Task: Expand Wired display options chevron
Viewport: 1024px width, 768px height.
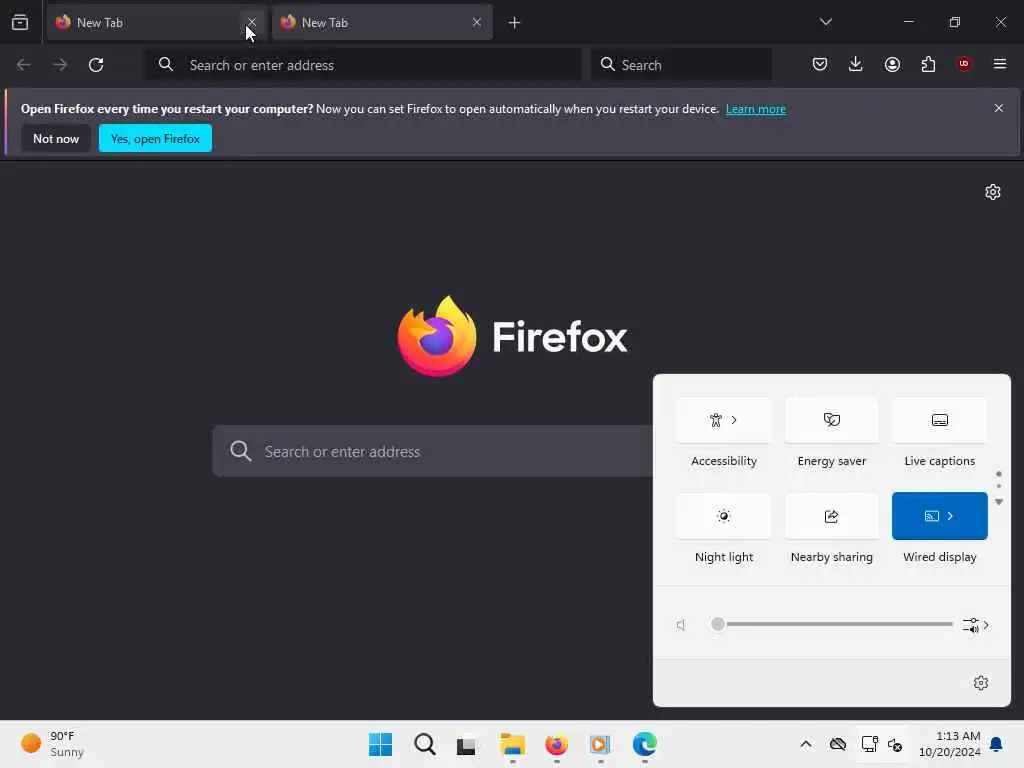Action: pos(950,516)
